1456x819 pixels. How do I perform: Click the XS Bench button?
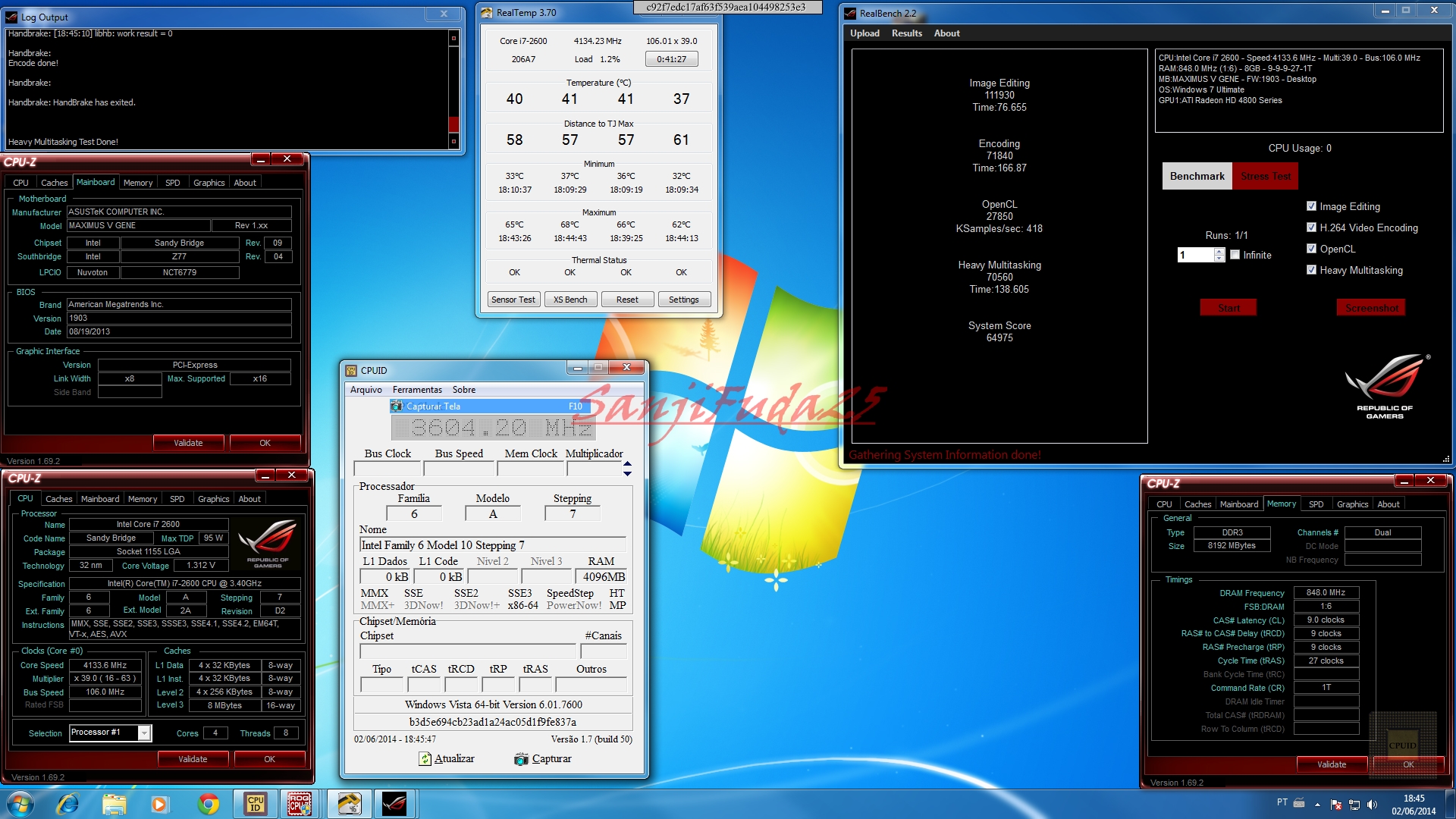[570, 300]
